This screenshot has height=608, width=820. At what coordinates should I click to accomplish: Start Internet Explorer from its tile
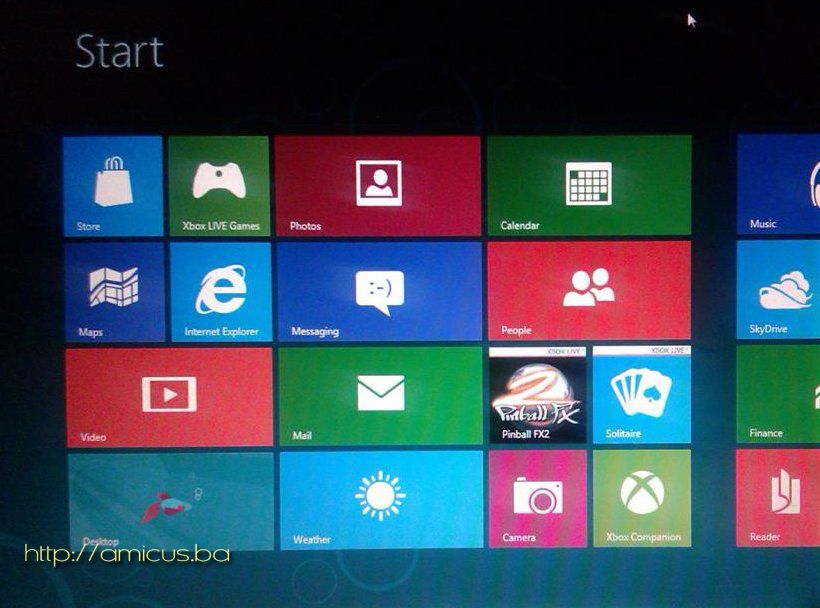[221, 292]
